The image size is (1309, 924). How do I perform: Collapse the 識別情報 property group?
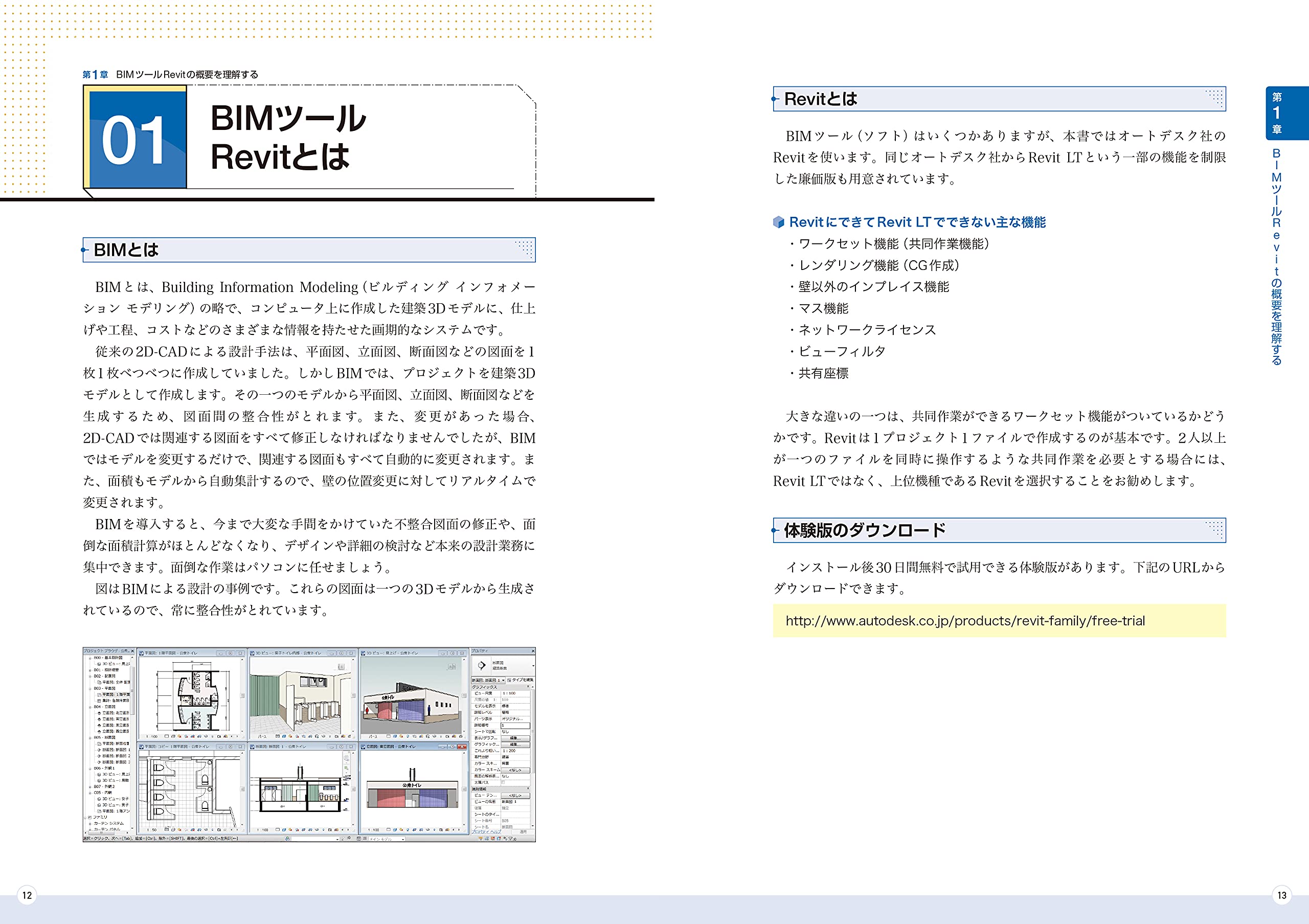point(528,789)
